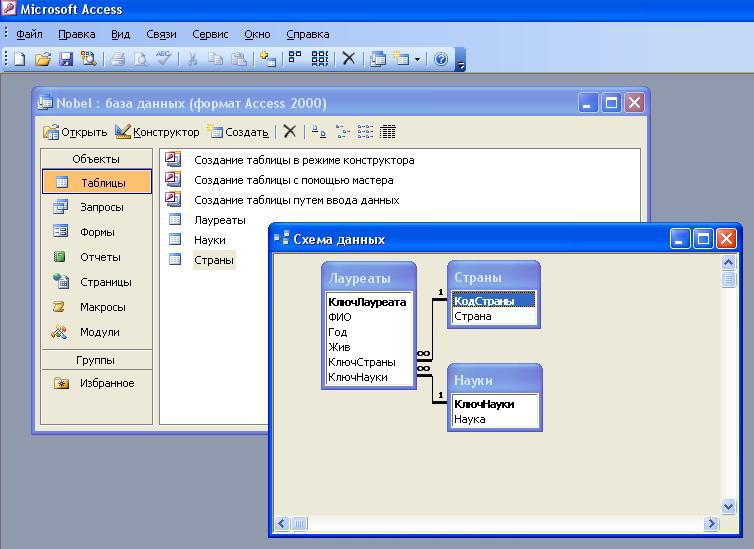The image size is (754, 549).
Task: Click the Save diskette icon
Action: [x=65, y=59]
